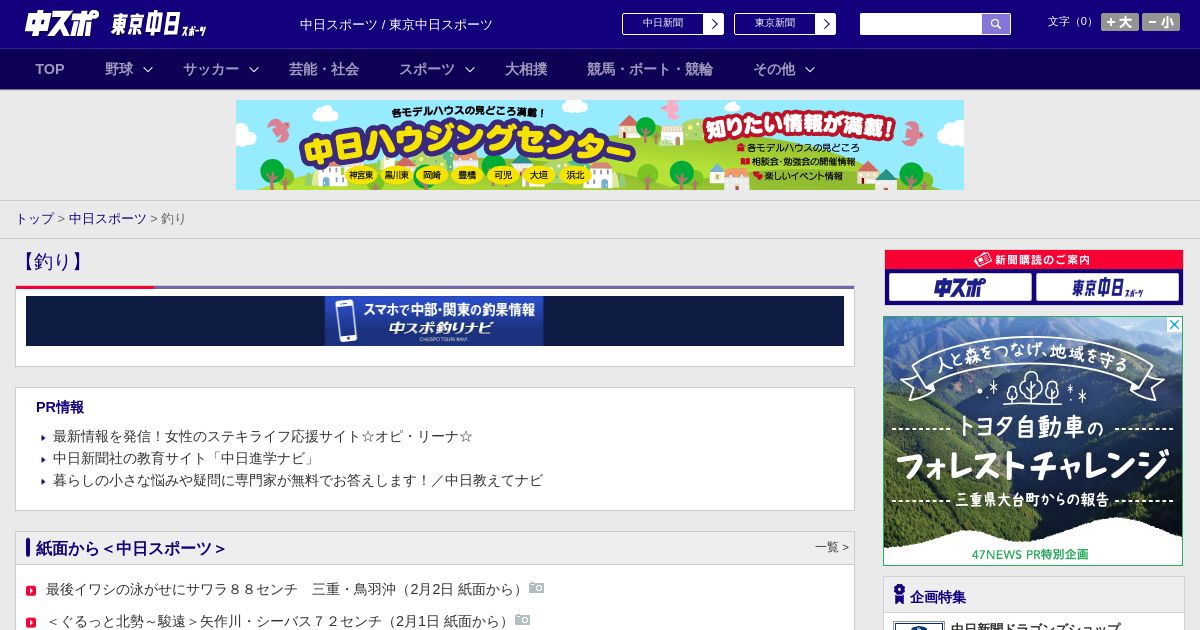Open the サッカー menu
This screenshot has width=1200, height=630.
point(211,69)
